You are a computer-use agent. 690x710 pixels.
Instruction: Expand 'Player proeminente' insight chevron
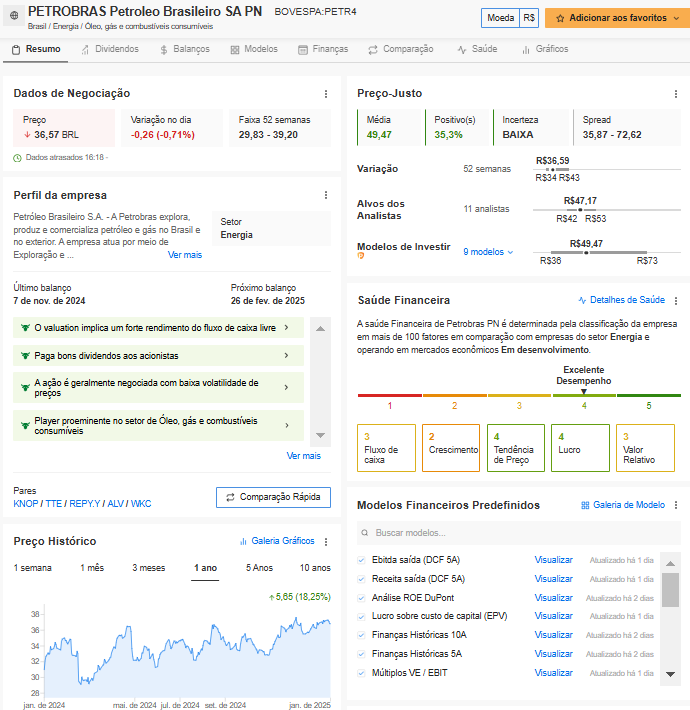click(286, 425)
